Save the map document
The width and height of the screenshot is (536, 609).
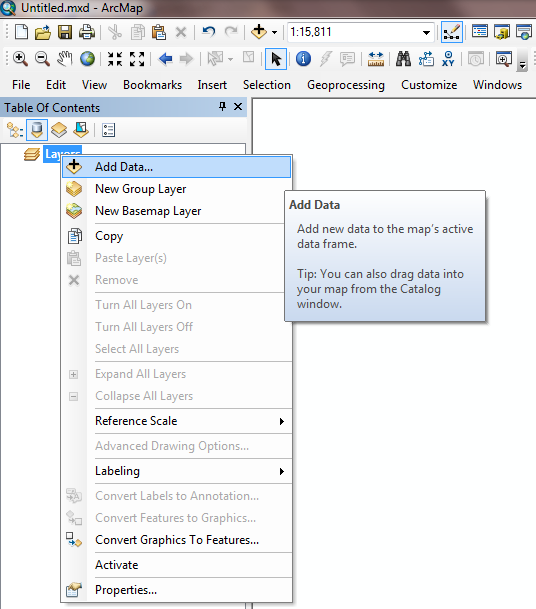[65, 32]
